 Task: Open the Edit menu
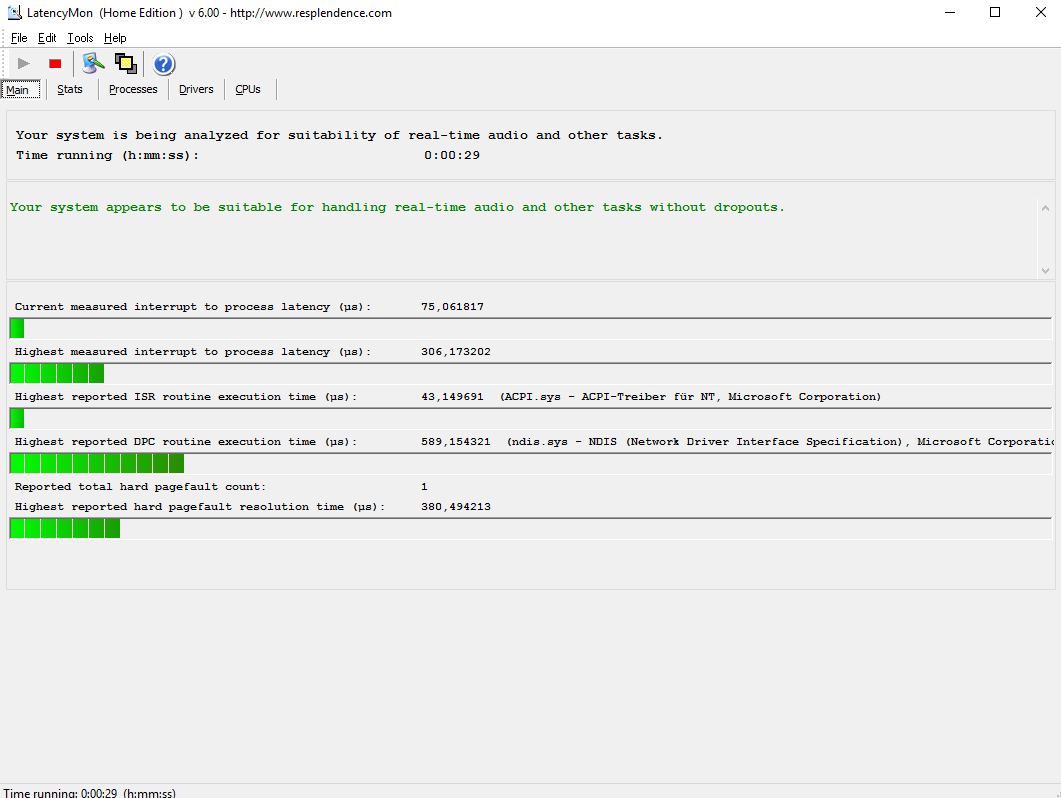point(47,38)
